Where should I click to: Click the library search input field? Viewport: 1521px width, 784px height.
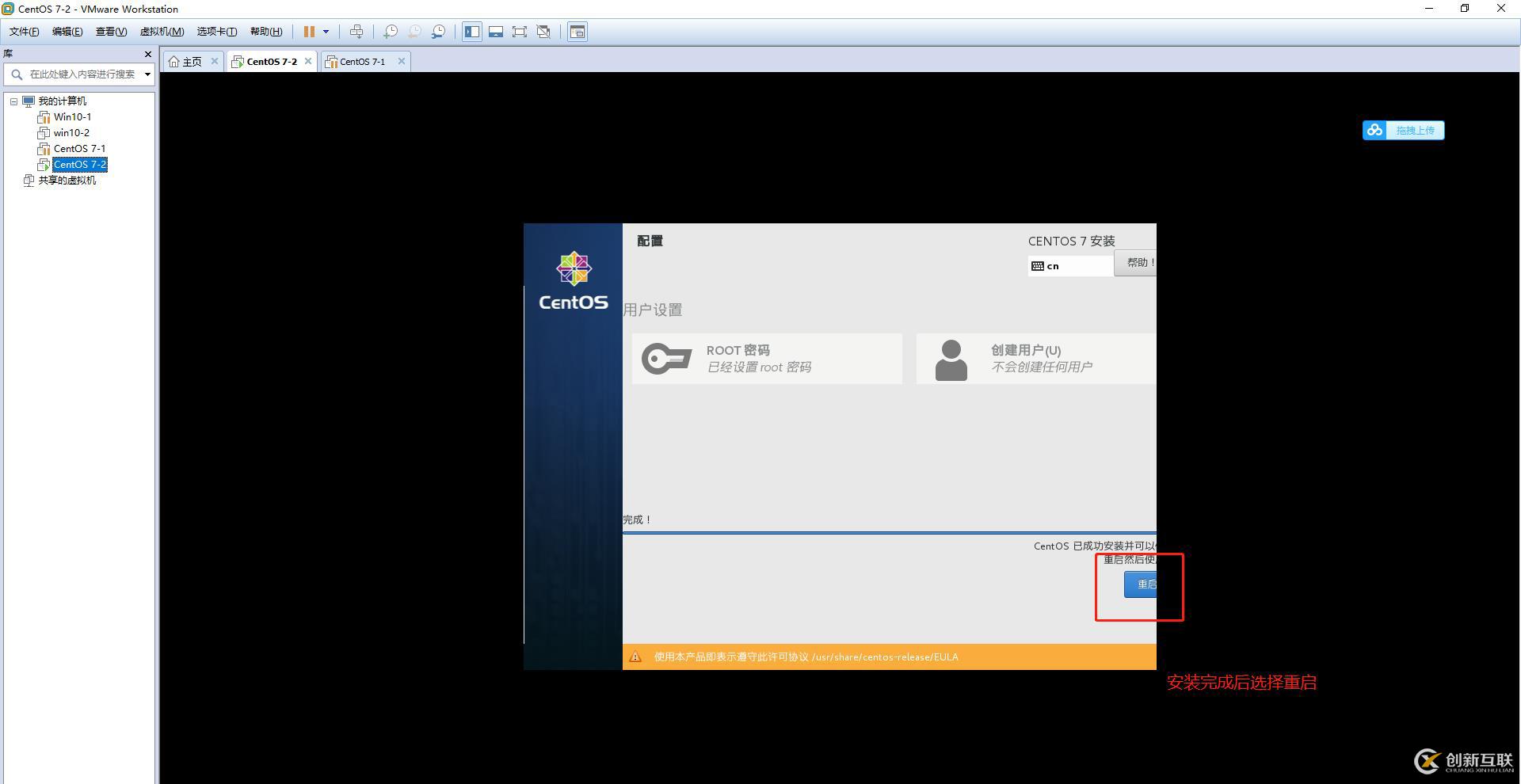tap(82, 74)
